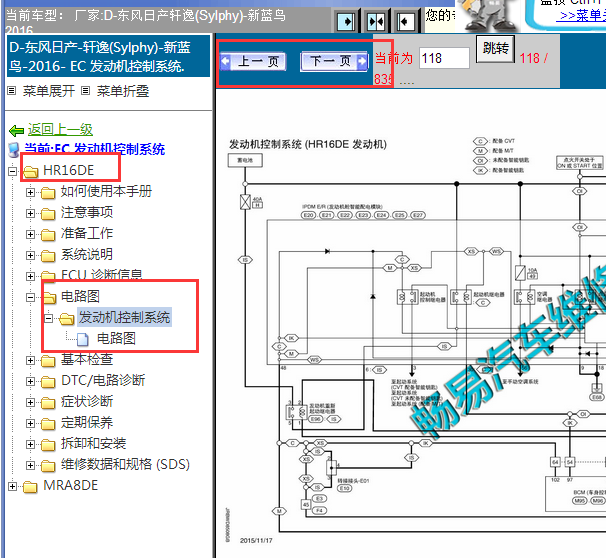This screenshot has width=606, height=558.
Task: Click the inward-arrows panel icon in the top toolbar
Action: point(376,21)
